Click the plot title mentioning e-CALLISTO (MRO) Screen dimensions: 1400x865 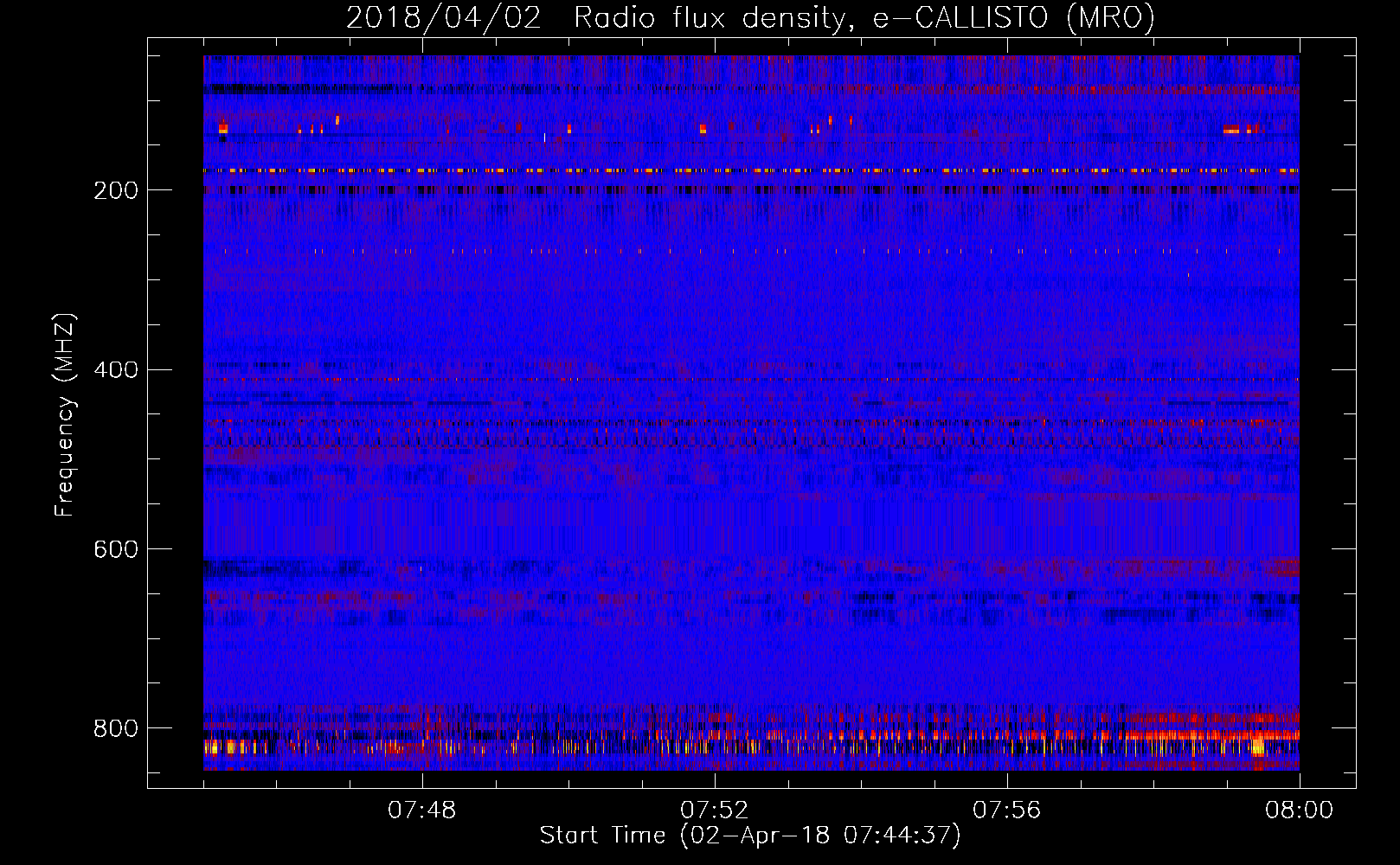[750, 17]
